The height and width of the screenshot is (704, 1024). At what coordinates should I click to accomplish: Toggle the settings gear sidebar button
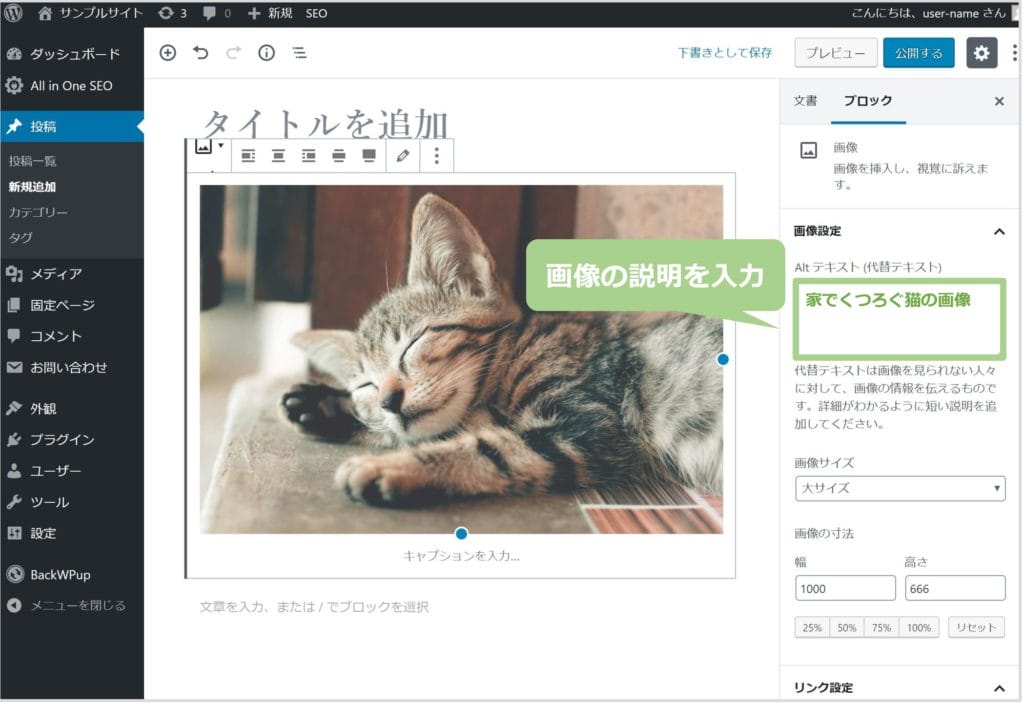coord(981,53)
